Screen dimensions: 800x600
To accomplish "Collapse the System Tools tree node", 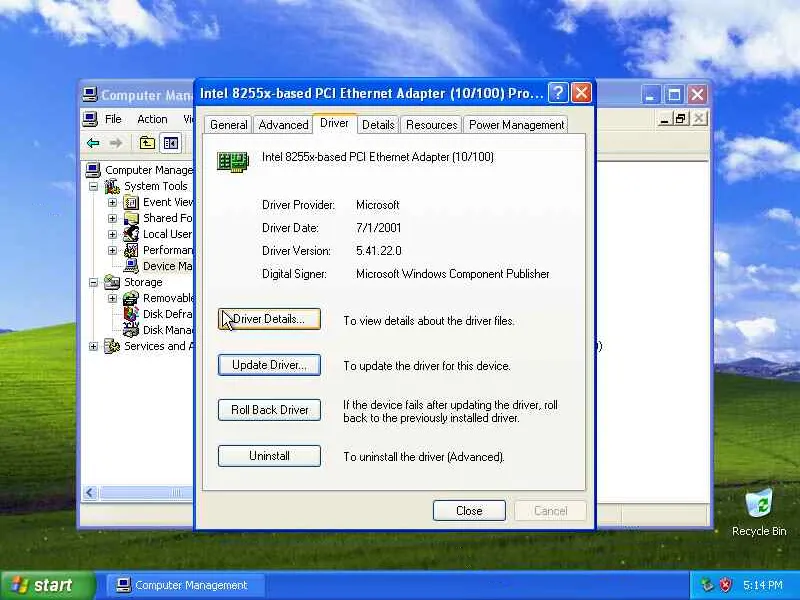I will tap(93, 187).
